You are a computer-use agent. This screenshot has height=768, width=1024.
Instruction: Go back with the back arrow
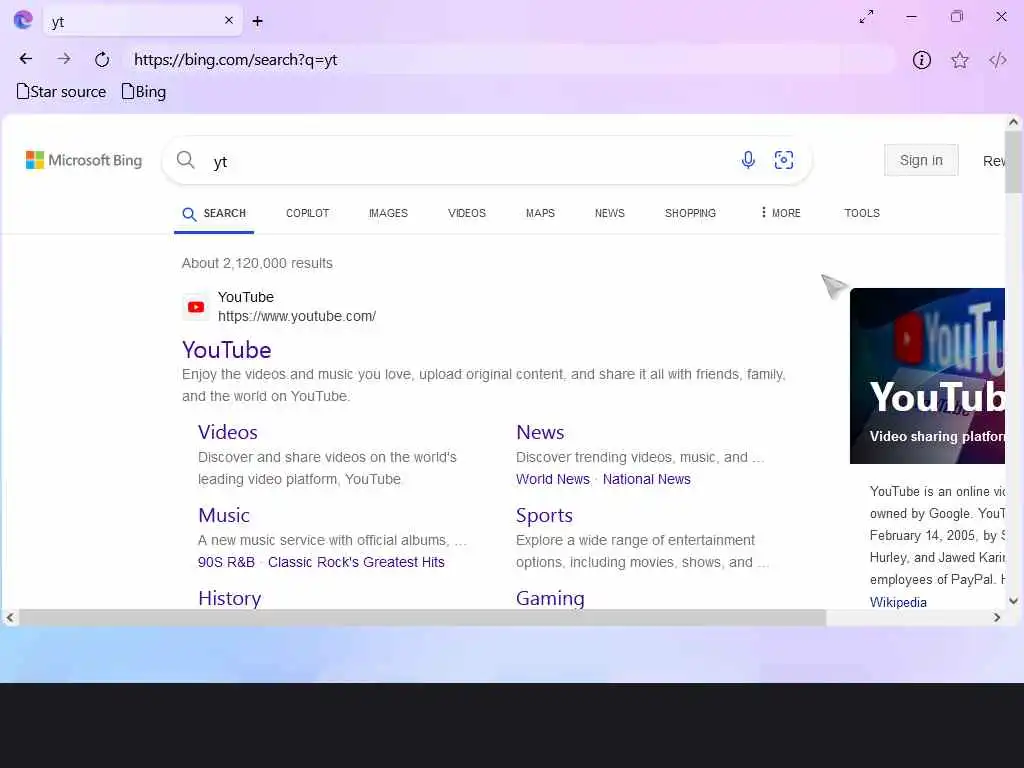(x=25, y=59)
